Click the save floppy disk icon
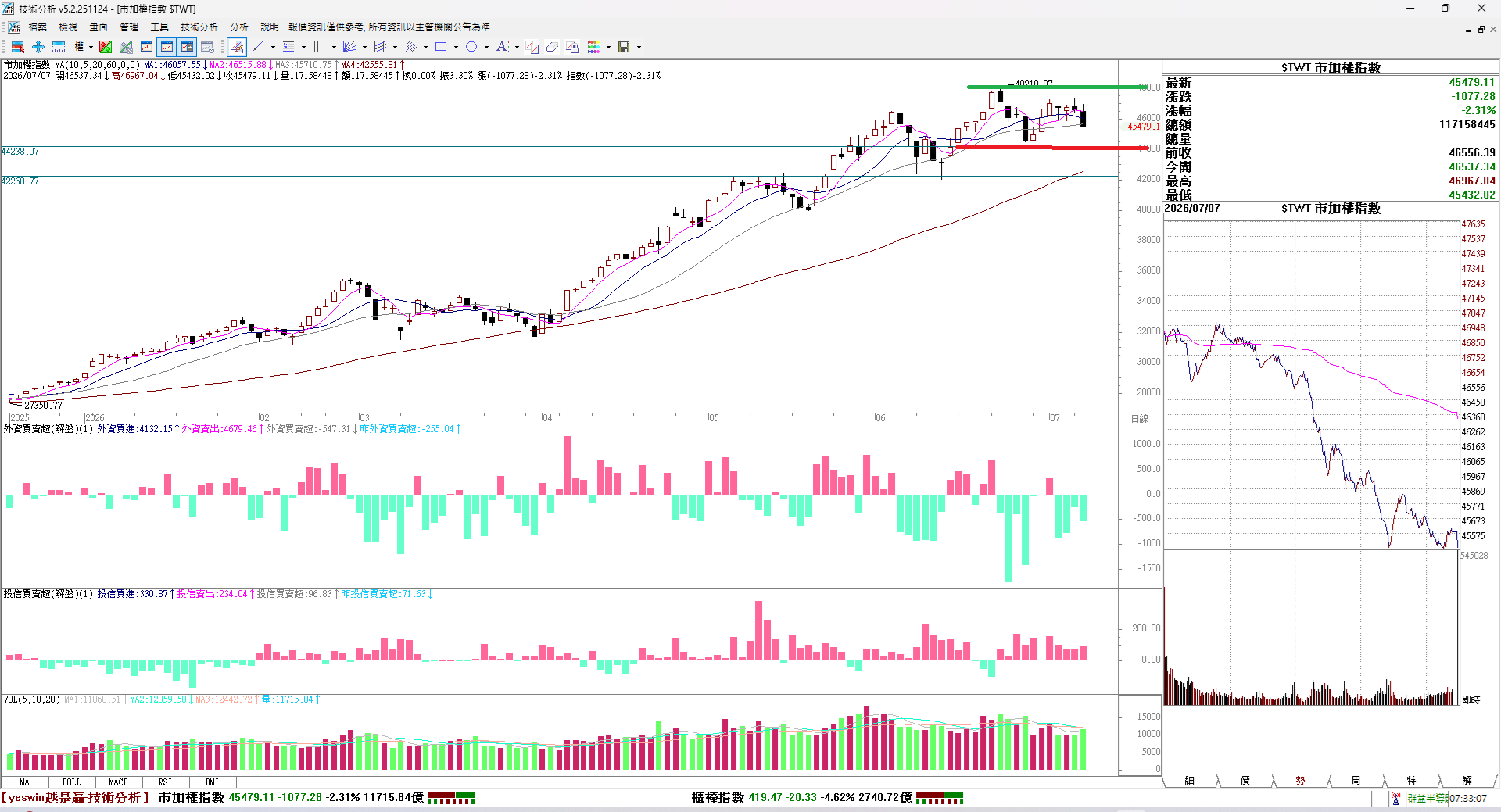The image size is (1501, 812). 624,47
